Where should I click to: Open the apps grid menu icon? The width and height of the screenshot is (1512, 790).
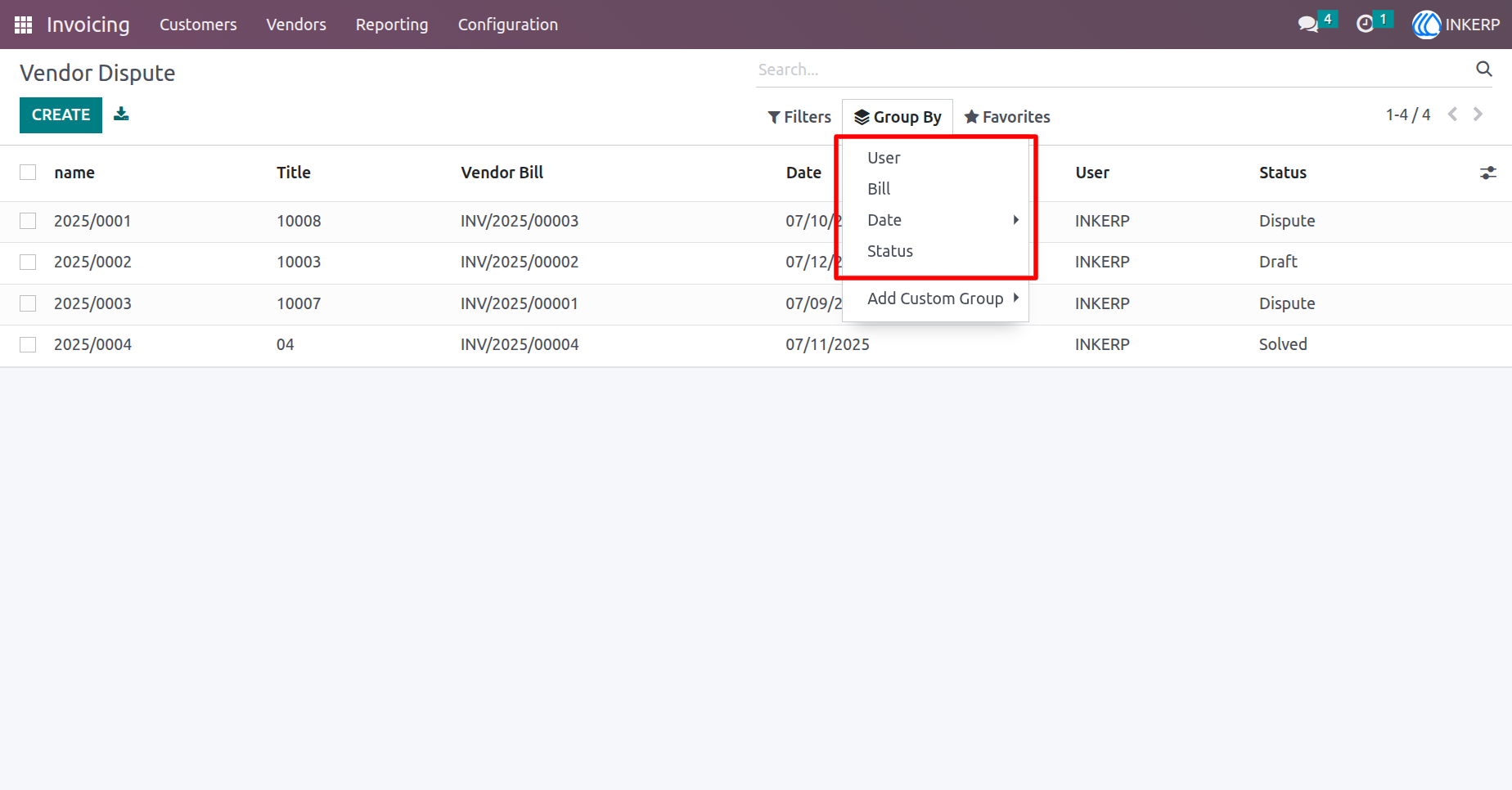[24, 25]
